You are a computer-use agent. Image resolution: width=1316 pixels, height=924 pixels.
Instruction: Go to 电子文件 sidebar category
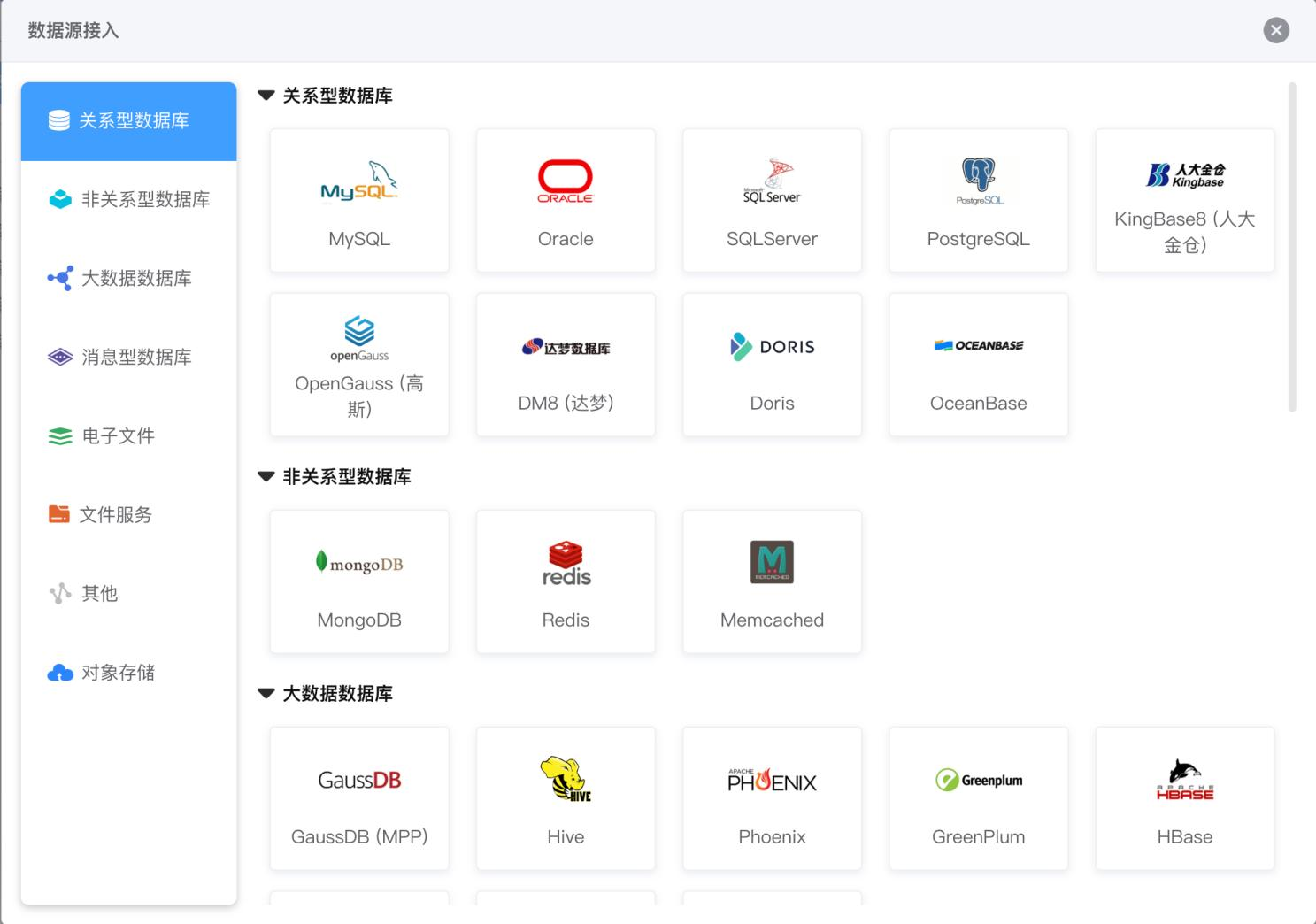(x=129, y=436)
